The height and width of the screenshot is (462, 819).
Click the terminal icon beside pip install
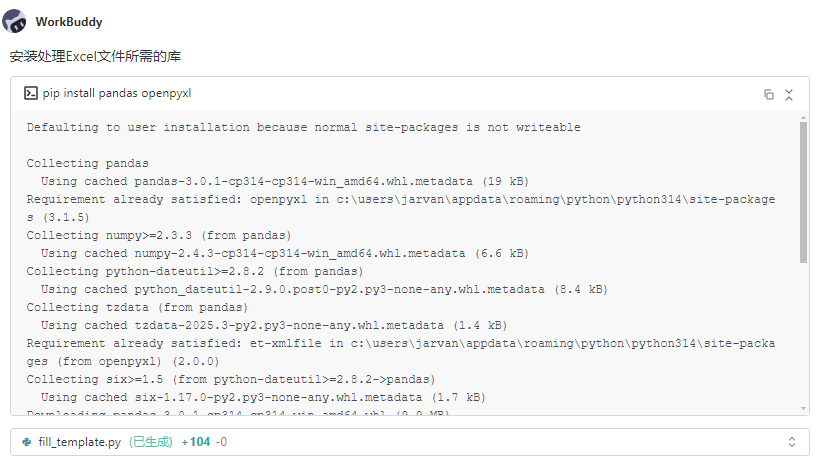click(31, 93)
